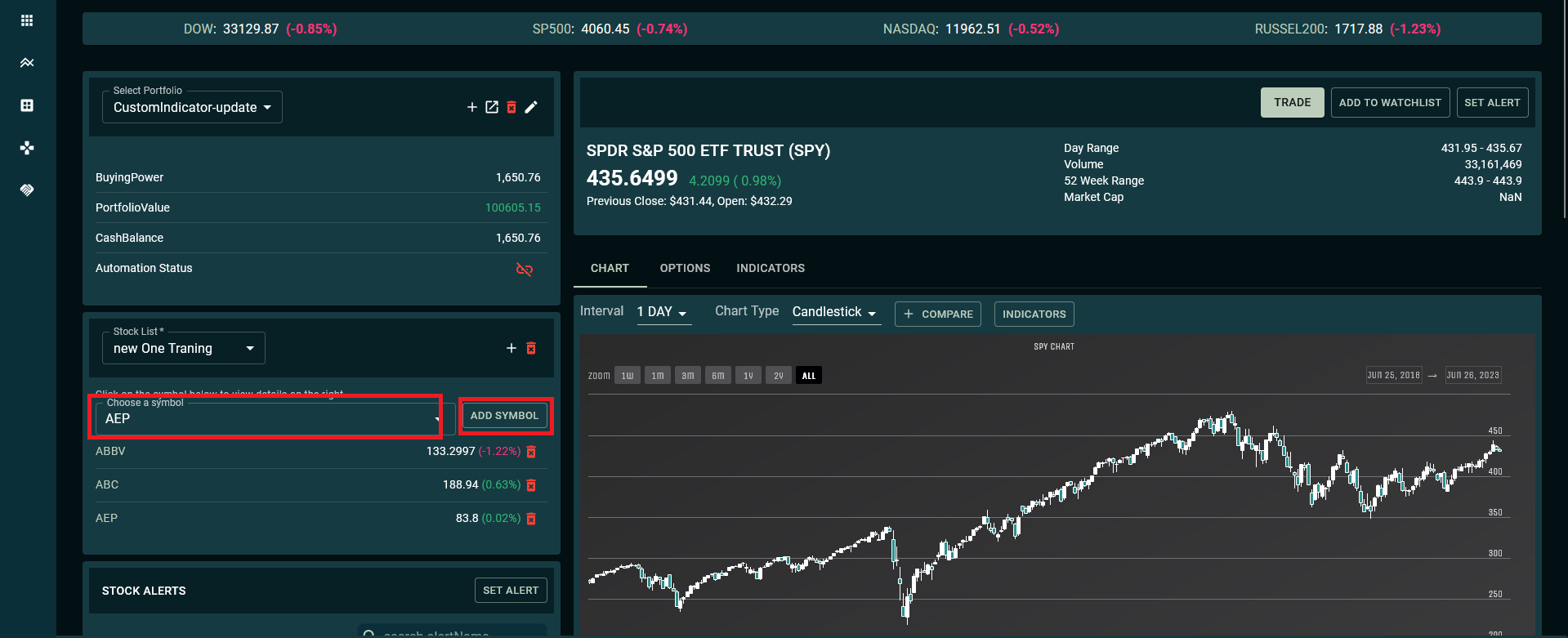Remove ABBV from the stock list

(531, 452)
